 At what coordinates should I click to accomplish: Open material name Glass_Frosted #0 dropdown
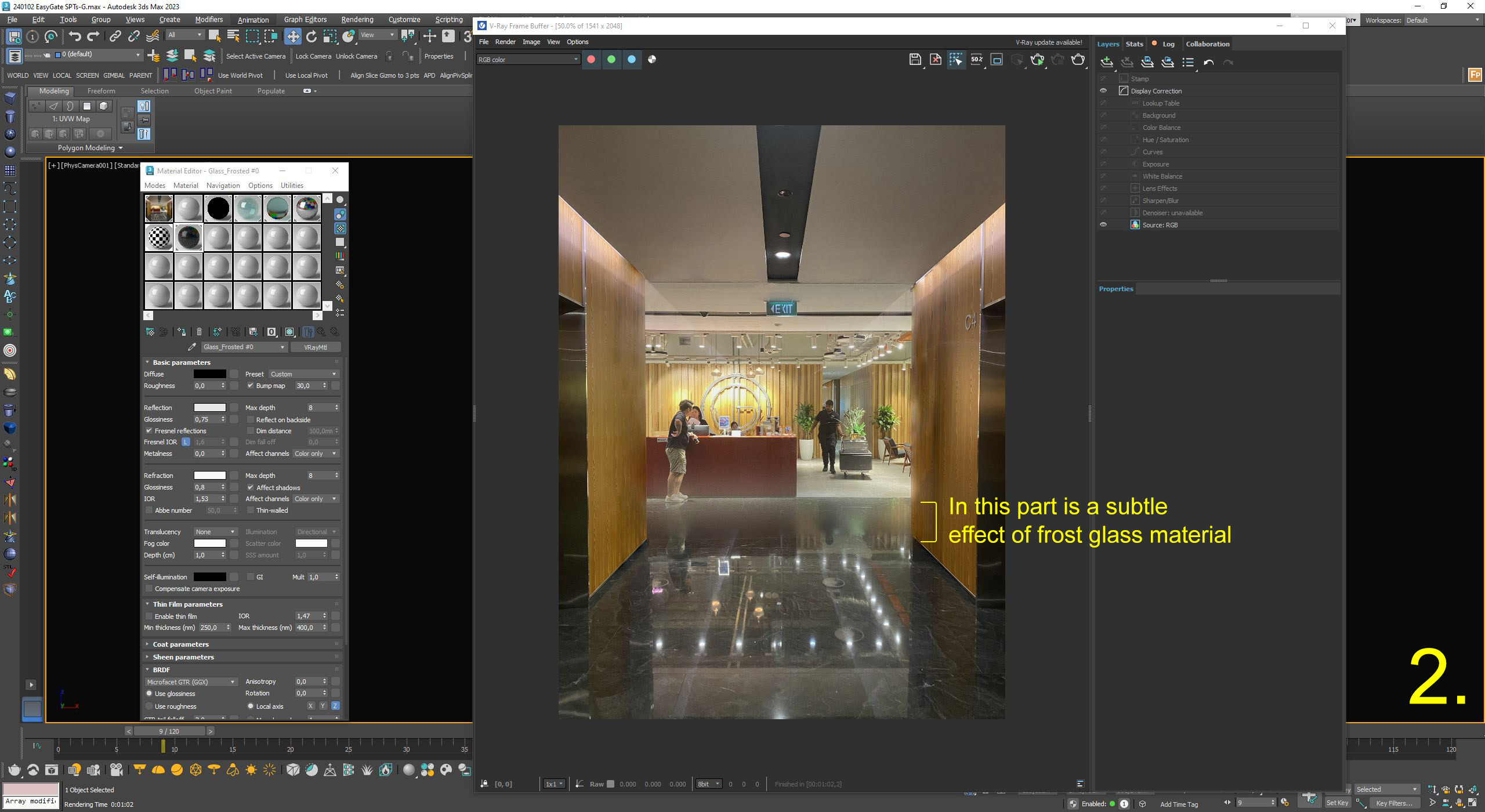point(244,347)
